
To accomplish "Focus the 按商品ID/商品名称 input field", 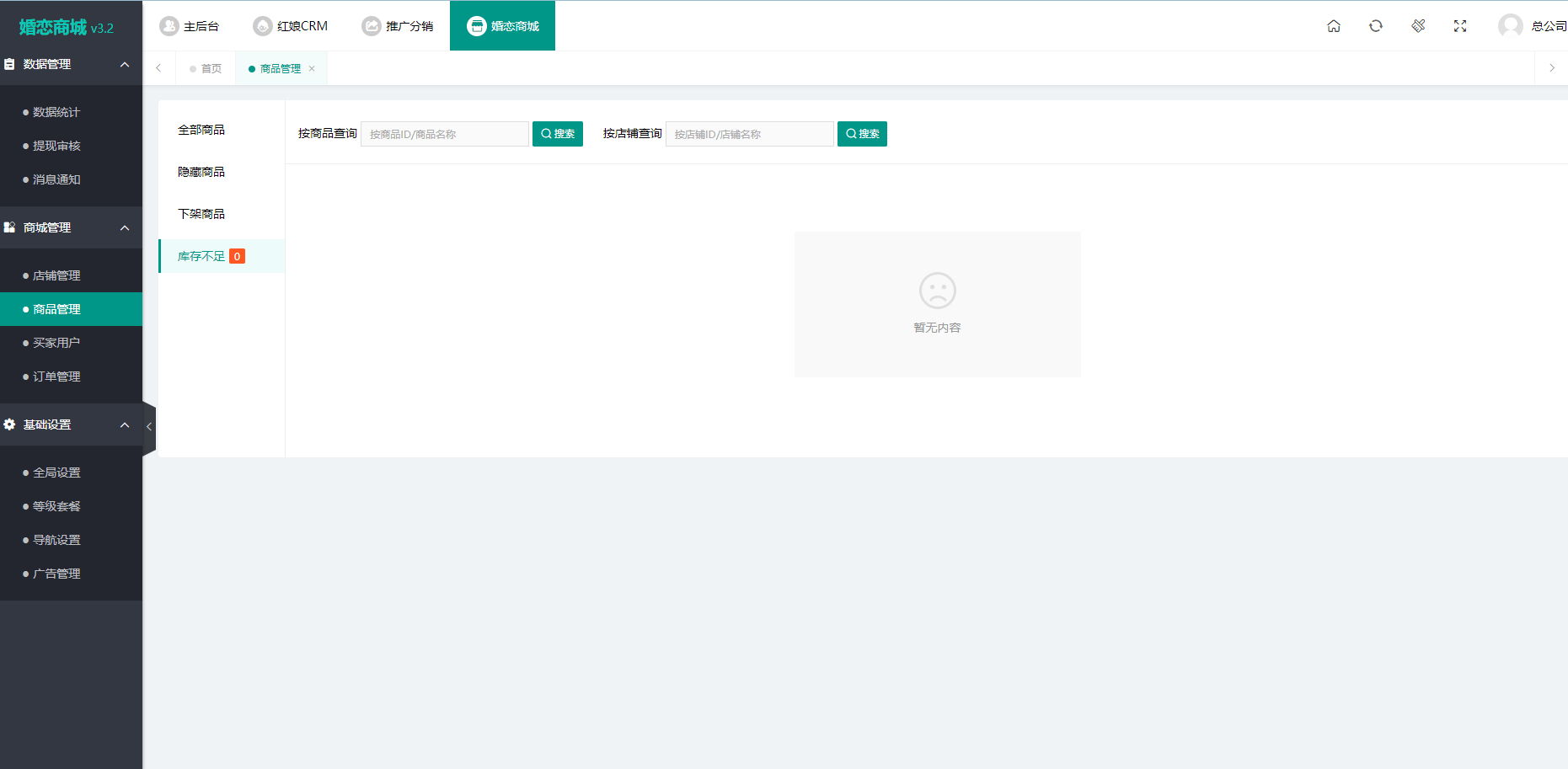I will tap(445, 134).
